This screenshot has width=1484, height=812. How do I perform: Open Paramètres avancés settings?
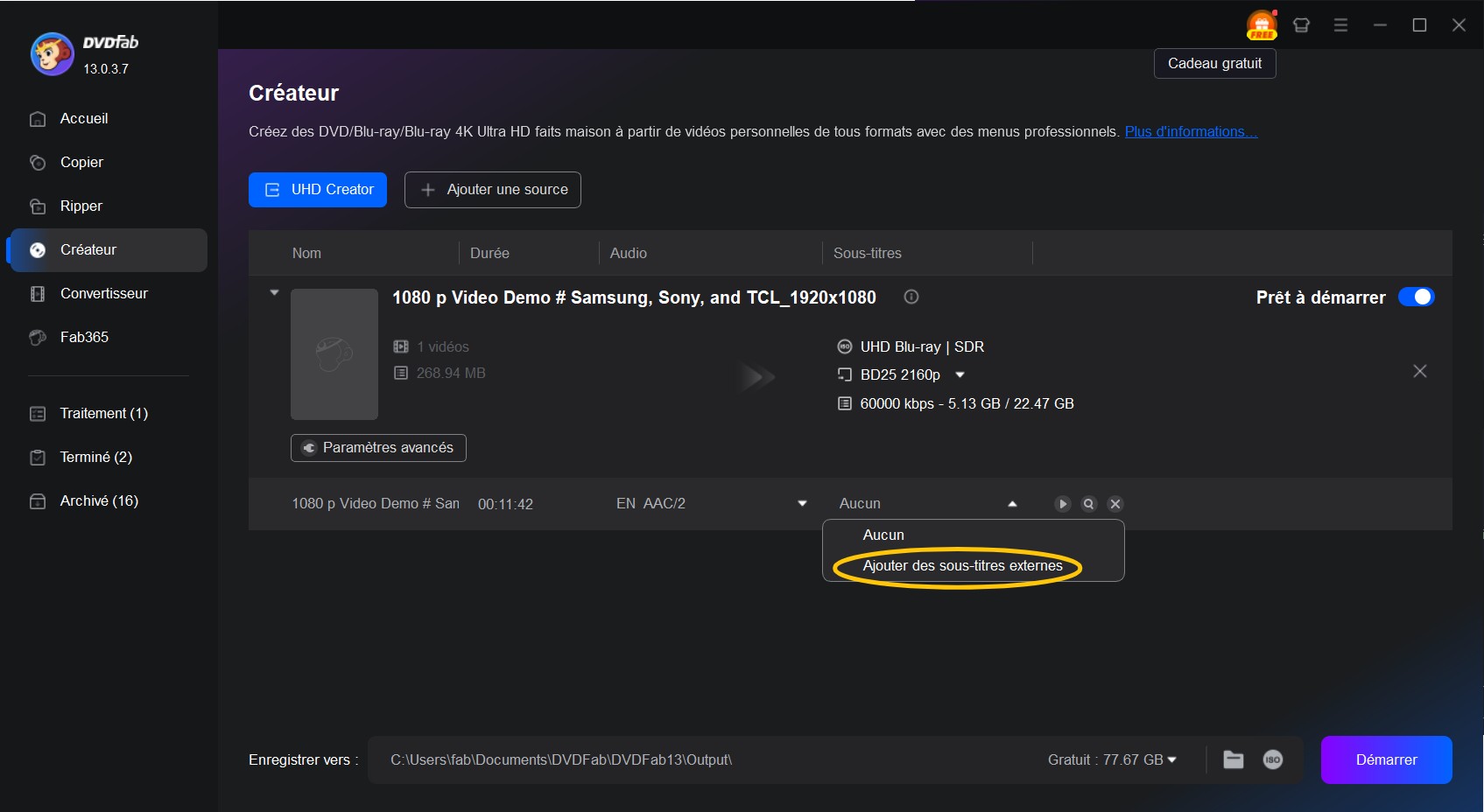[x=378, y=448]
